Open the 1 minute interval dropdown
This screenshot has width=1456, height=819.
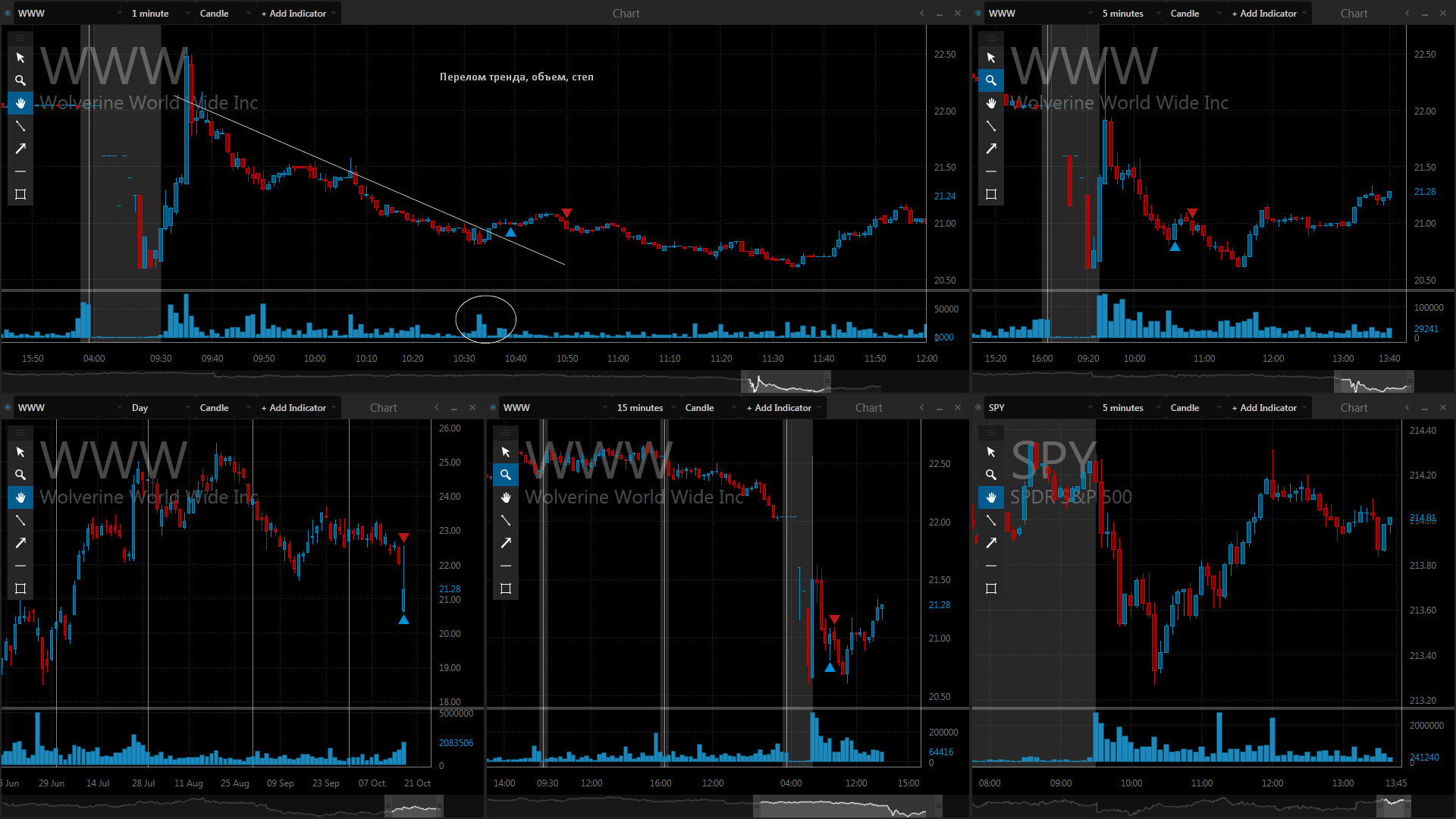pyautogui.click(x=160, y=13)
